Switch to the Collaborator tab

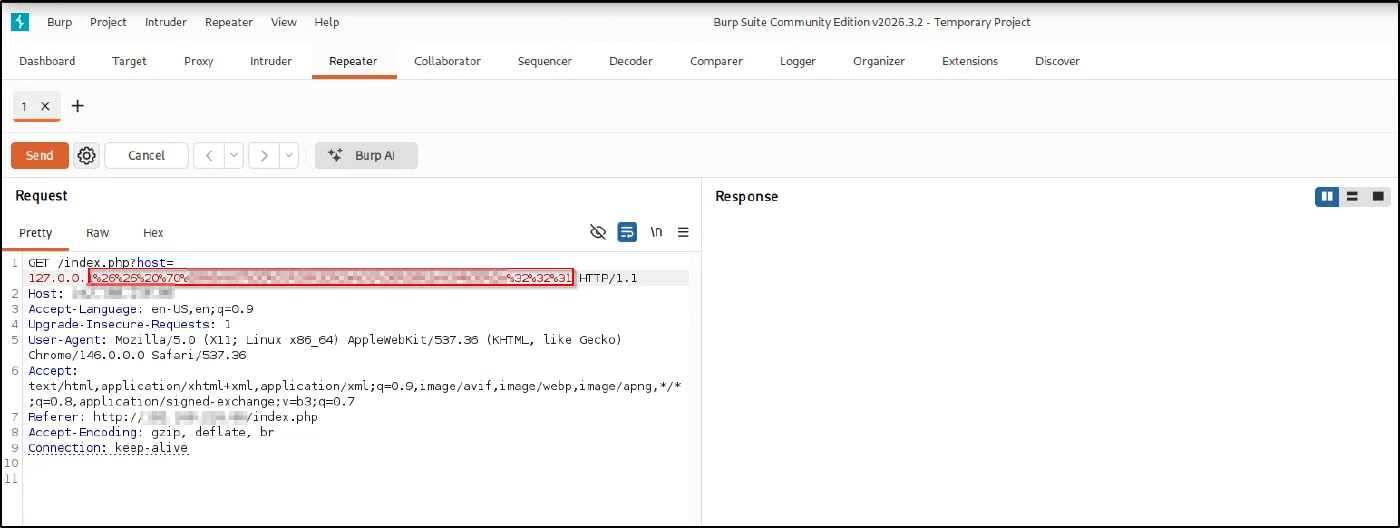(x=447, y=61)
